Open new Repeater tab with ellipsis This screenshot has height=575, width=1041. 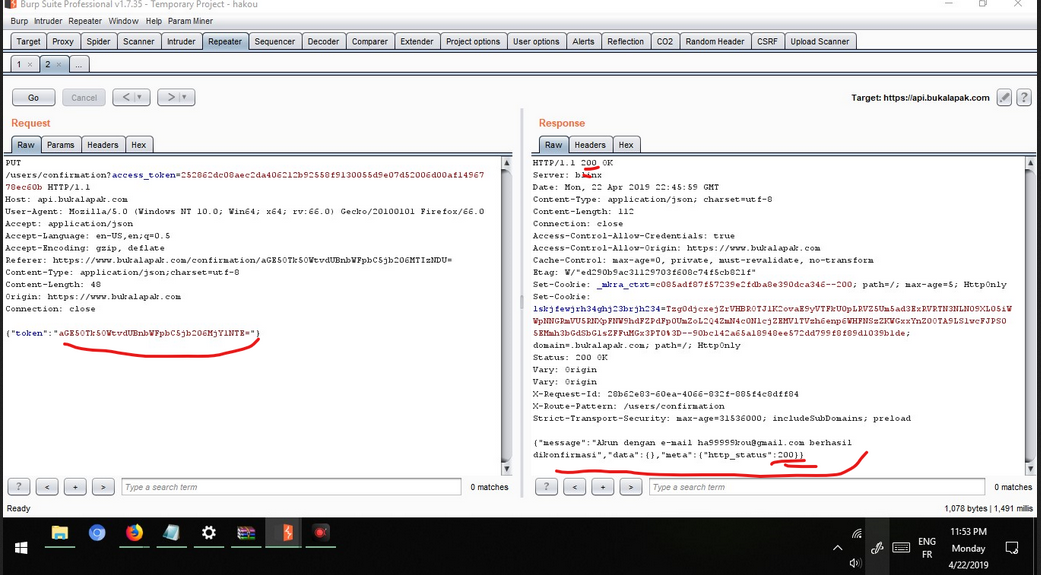click(78, 64)
